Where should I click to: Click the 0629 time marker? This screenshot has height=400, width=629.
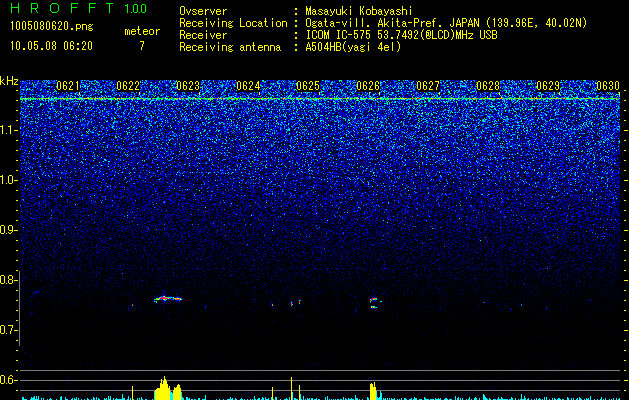tap(548, 86)
